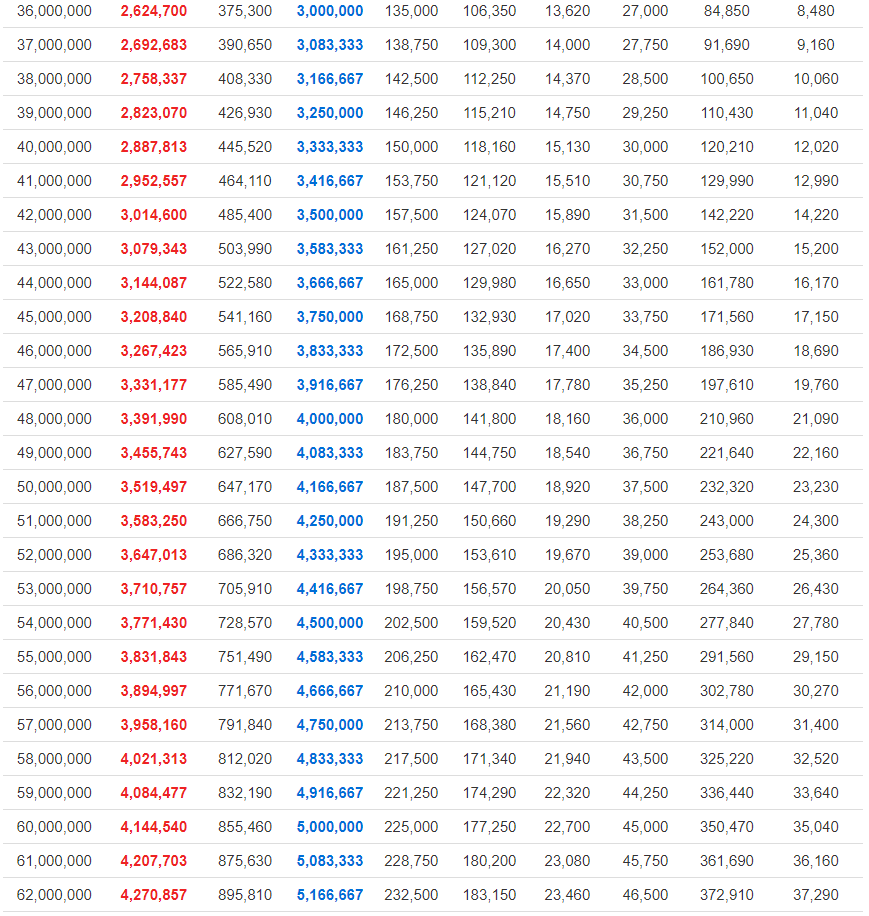Screen dimensions: 869x916
Task: Select the cell reading 44,000,000
Action: pos(54,283)
